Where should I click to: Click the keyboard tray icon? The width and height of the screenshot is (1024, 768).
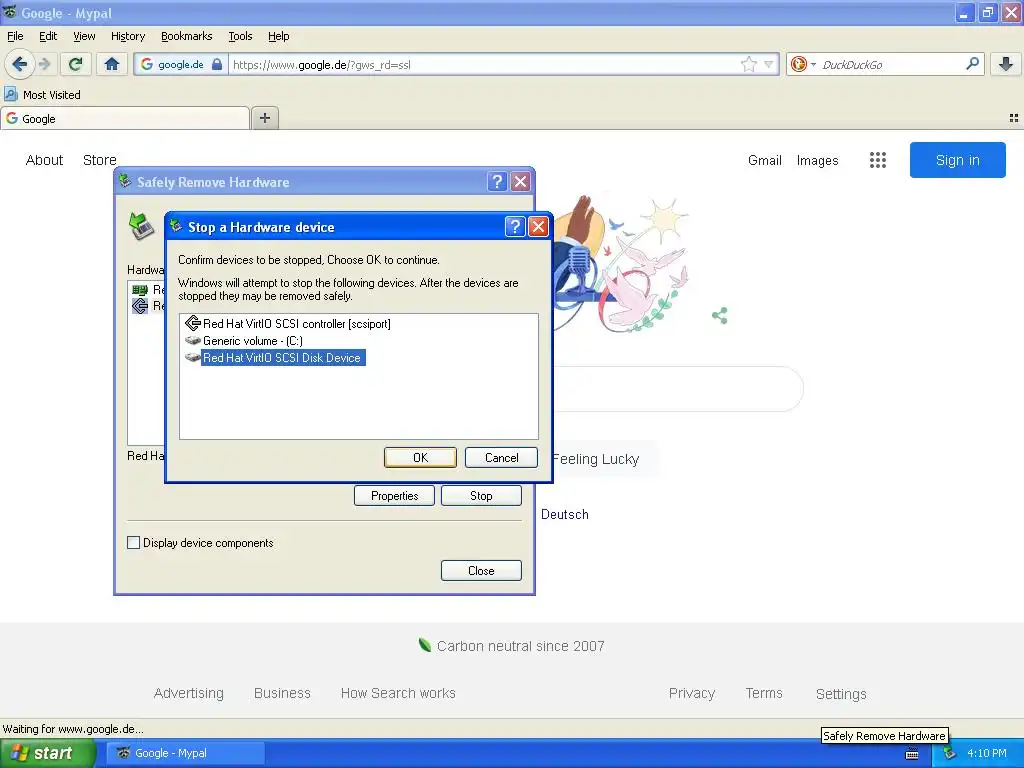[x=912, y=754]
